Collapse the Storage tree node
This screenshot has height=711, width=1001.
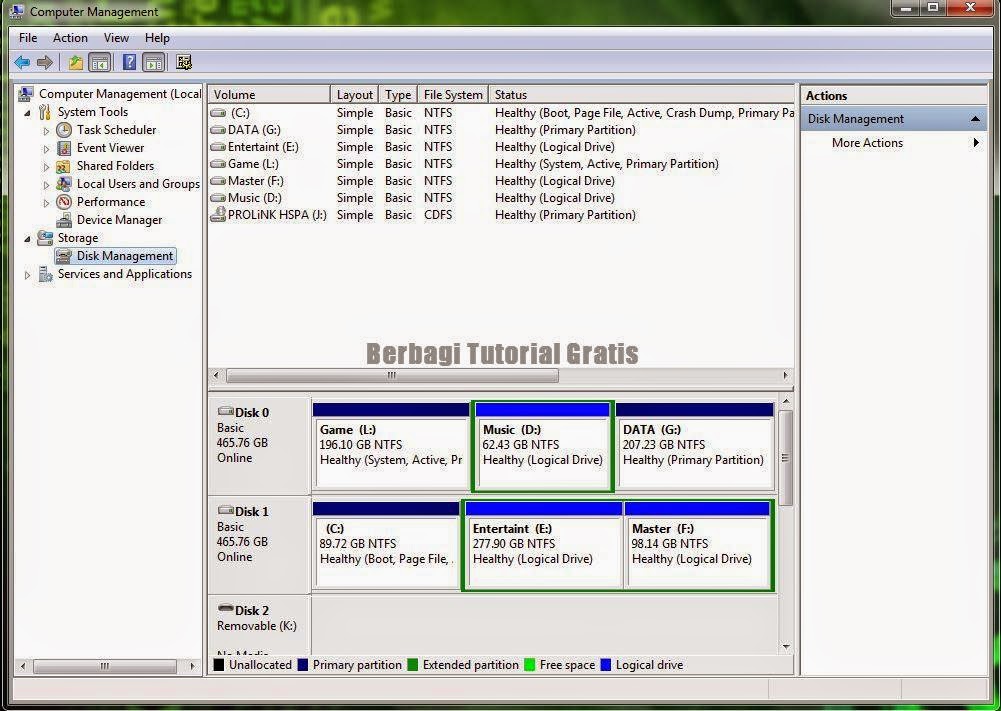pyautogui.click(x=26, y=237)
